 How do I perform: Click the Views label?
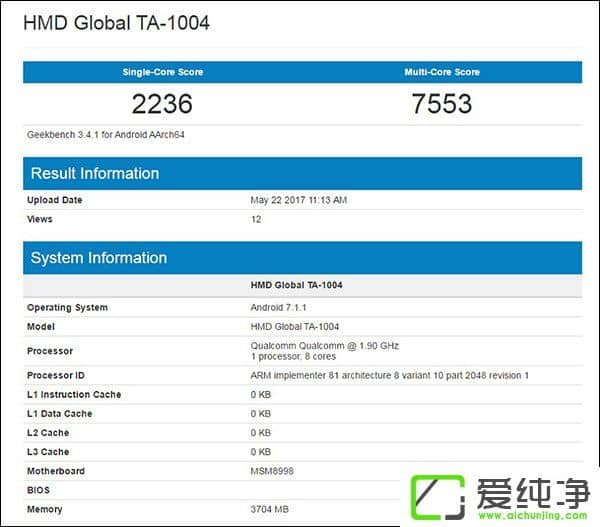point(40,219)
